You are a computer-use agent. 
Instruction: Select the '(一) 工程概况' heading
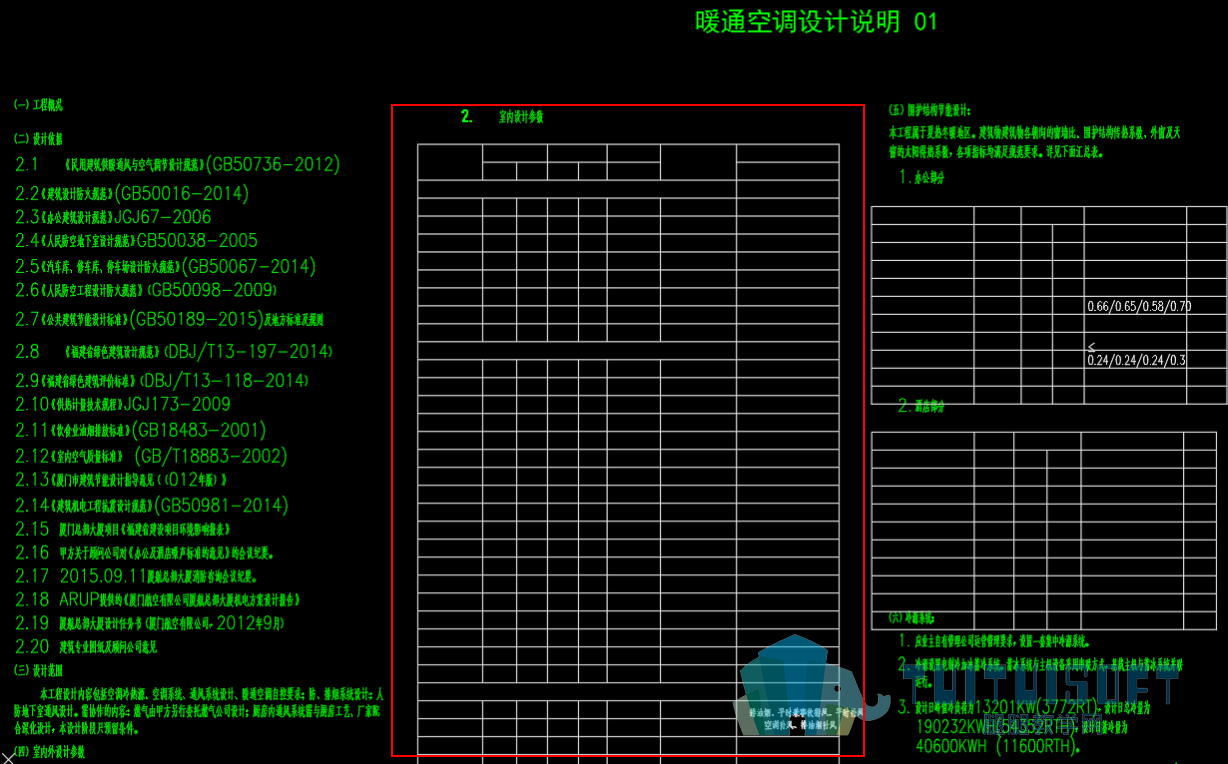39,105
